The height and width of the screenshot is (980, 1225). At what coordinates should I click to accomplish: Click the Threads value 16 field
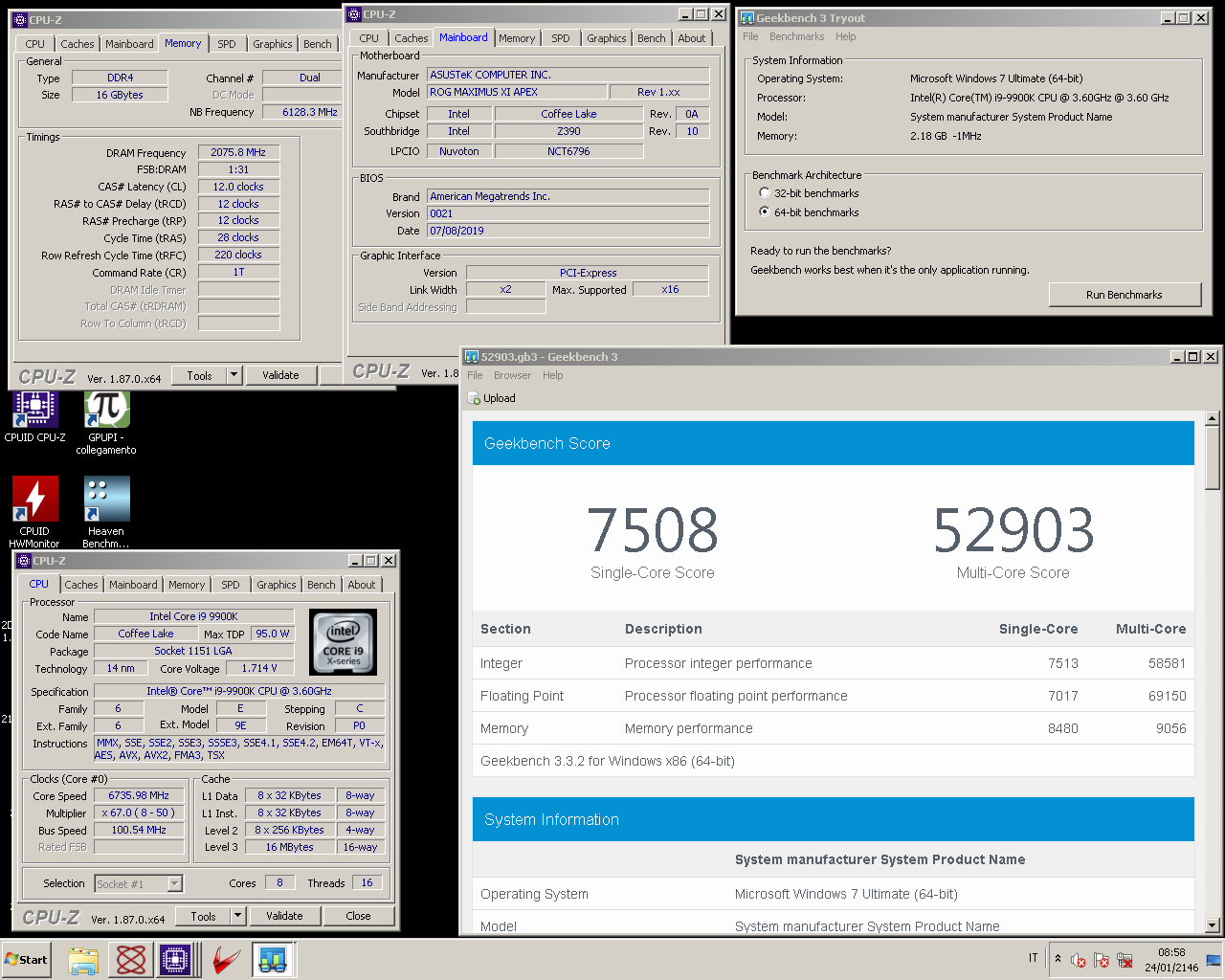coord(367,882)
